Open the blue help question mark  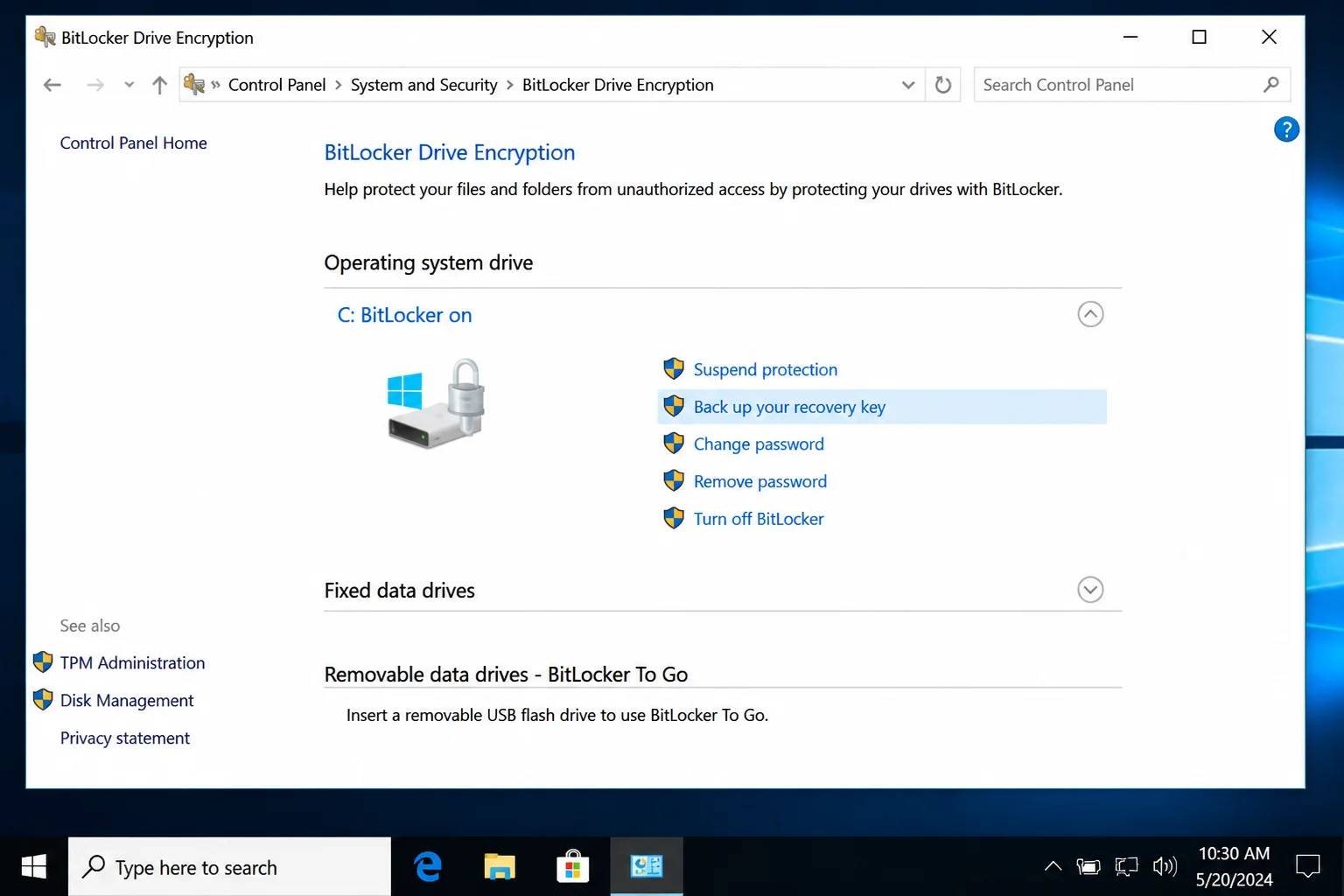point(1286,129)
